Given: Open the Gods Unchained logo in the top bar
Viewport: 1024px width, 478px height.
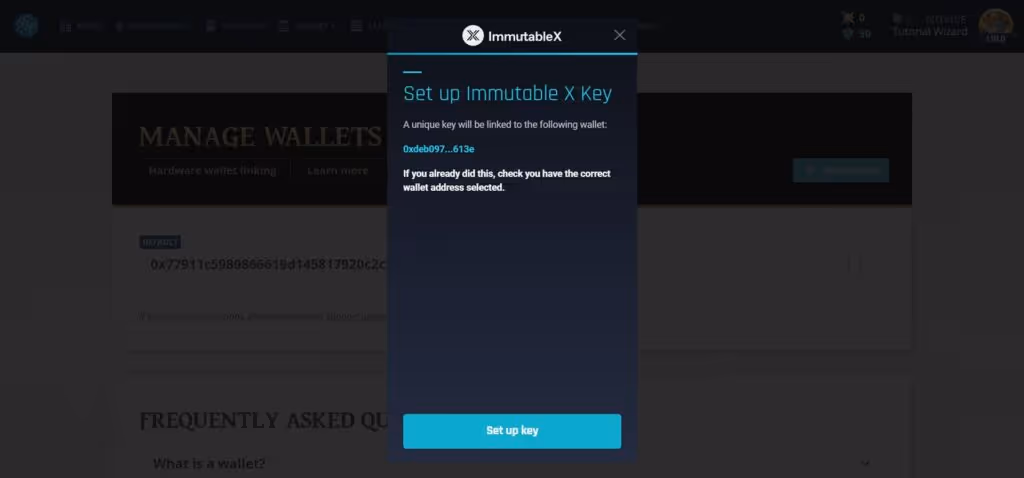Looking at the screenshot, I should coord(26,26).
